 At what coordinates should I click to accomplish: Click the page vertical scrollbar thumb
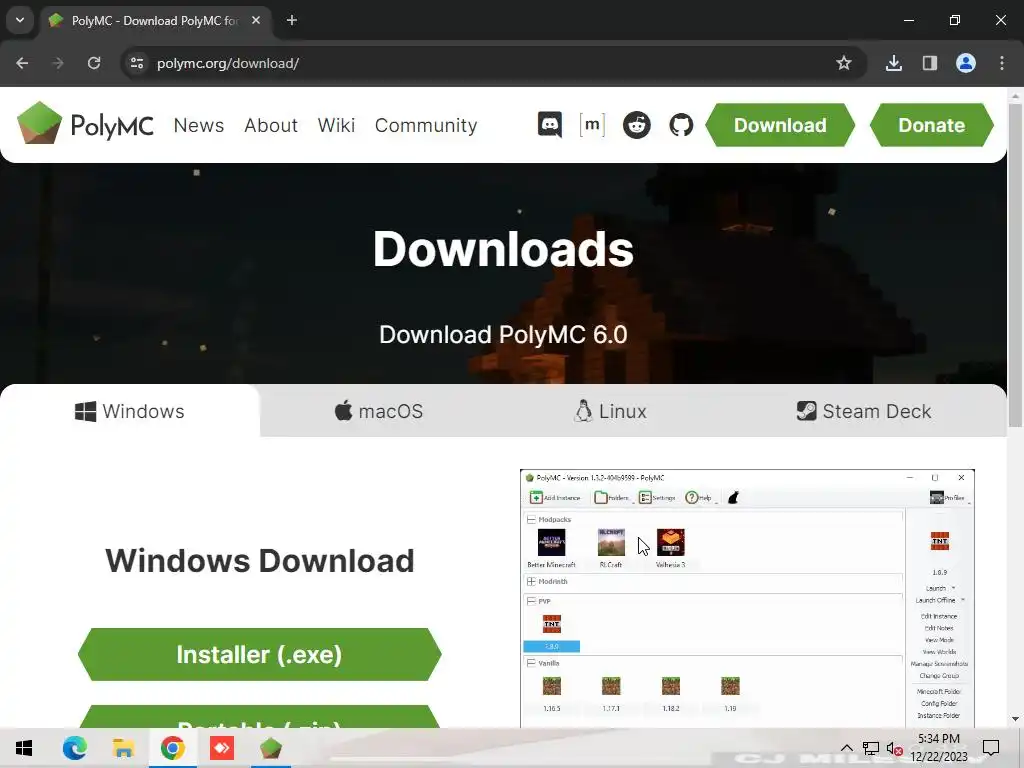click(1015, 266)
